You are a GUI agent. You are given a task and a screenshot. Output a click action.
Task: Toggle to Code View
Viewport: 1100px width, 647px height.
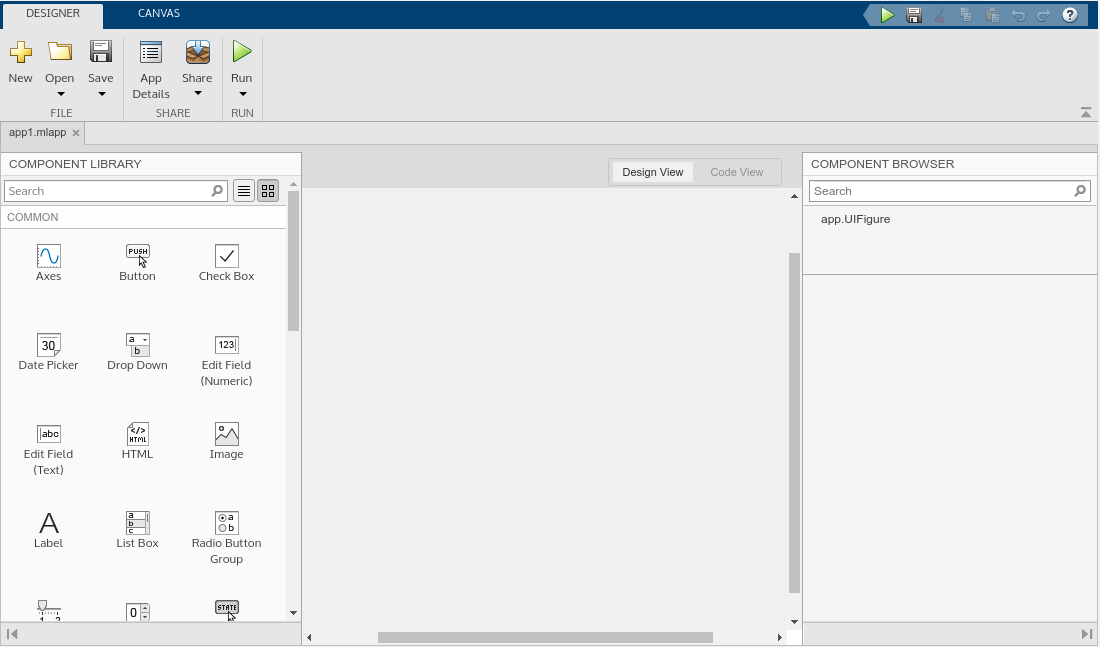point(736,172)
